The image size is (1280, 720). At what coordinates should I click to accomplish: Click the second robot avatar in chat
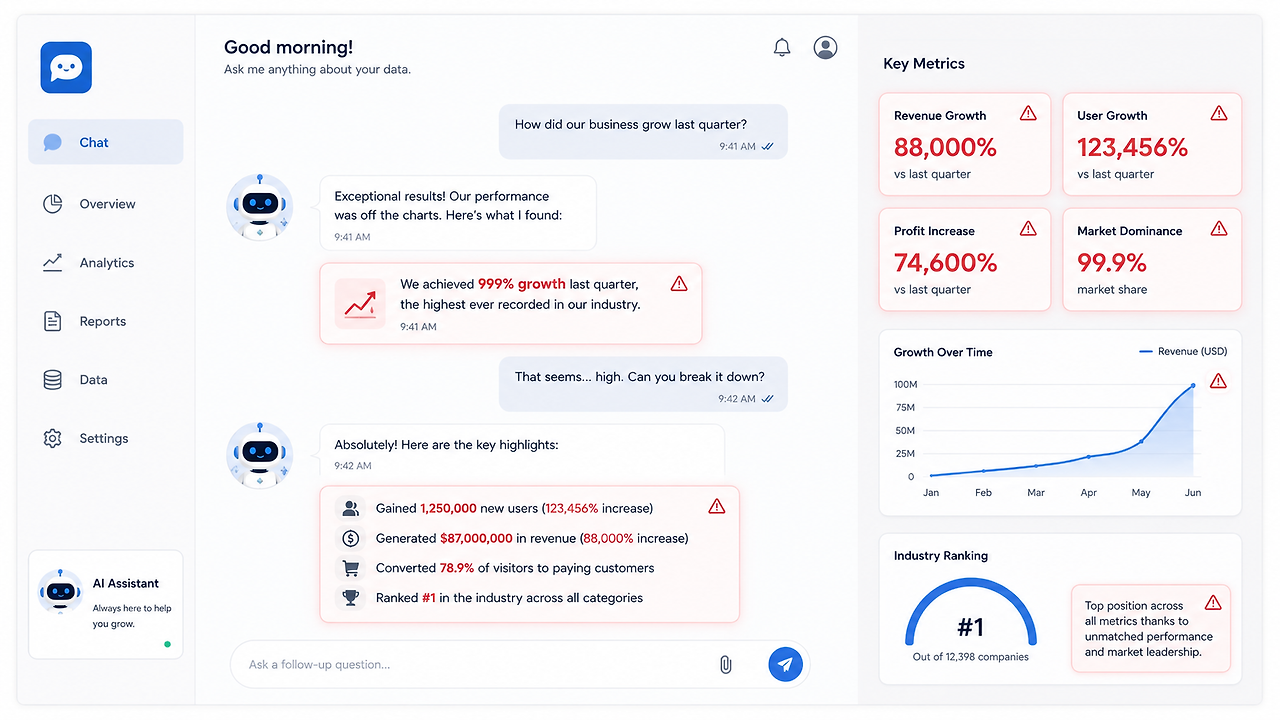pyautogui.click(x=260, y=455)
